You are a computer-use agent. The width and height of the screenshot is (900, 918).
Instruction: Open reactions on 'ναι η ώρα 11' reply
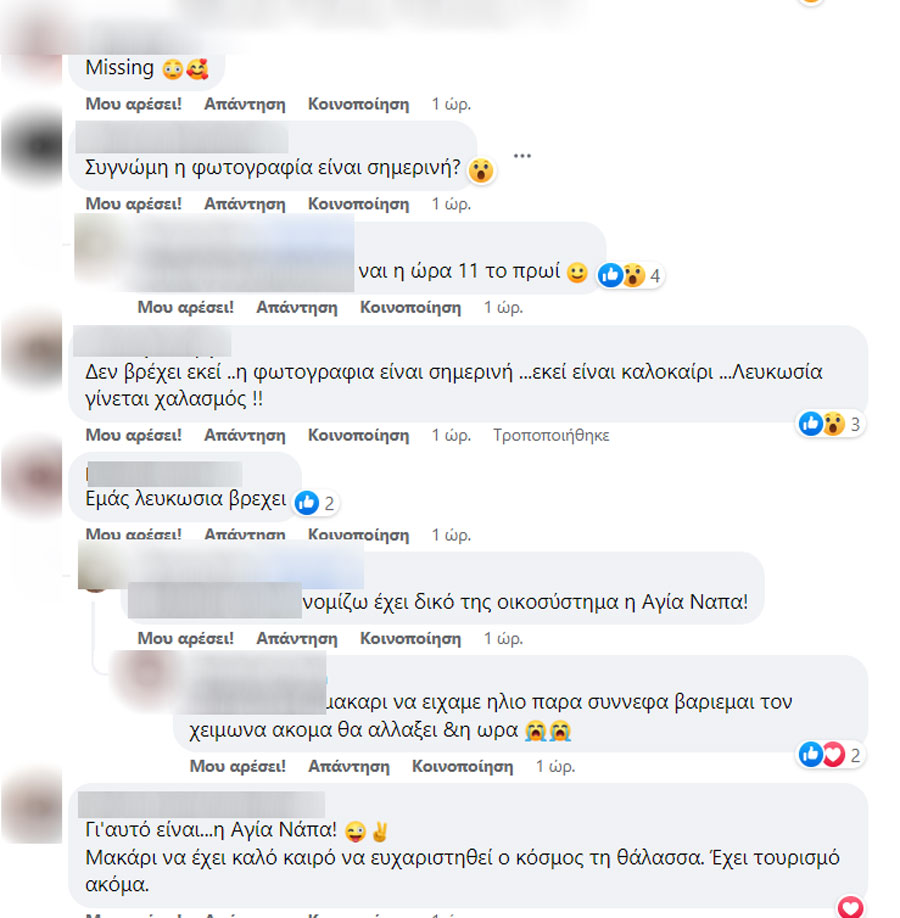tap(629, 275)
